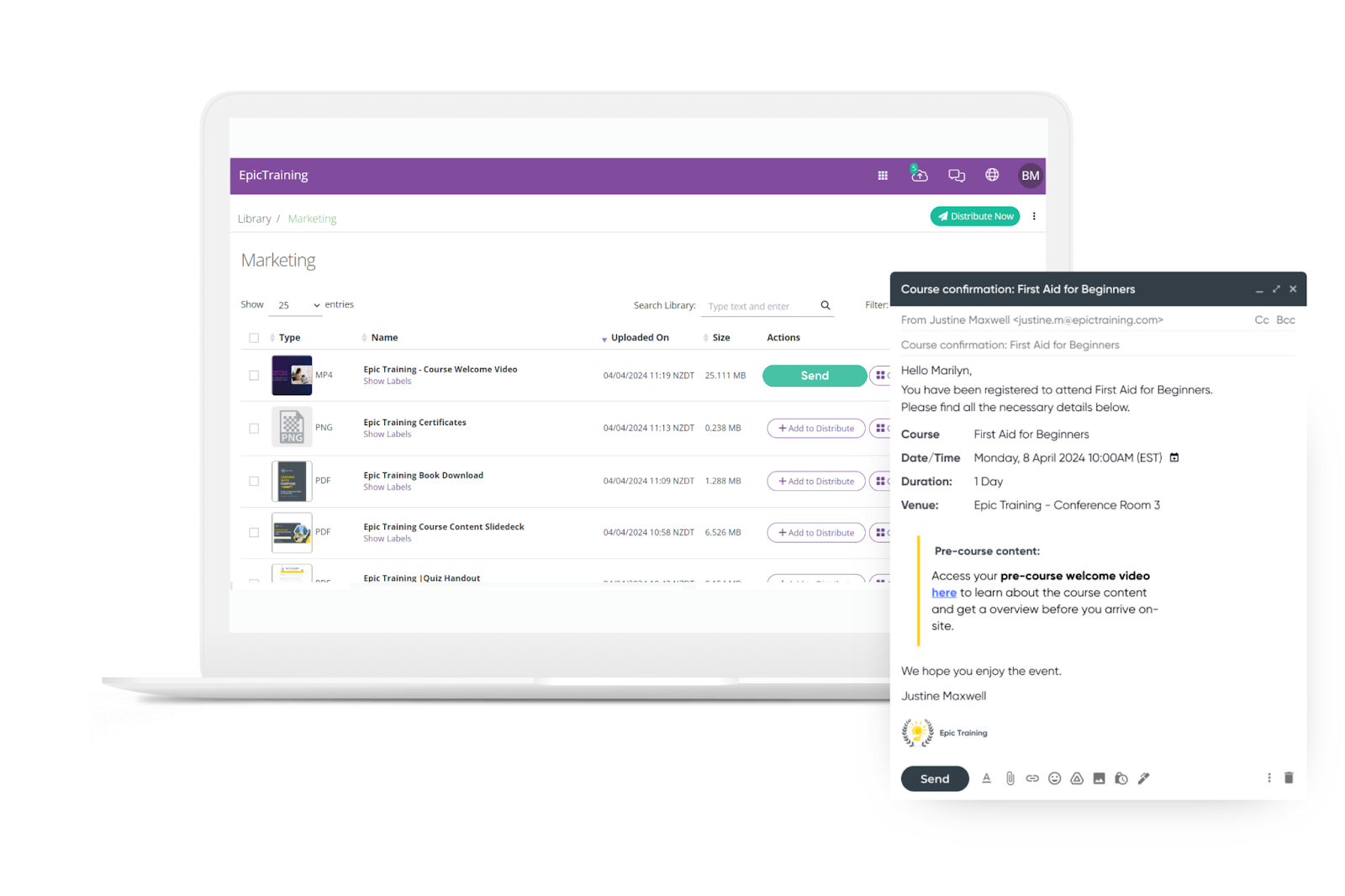This screenshot has height=896, width=1345.
Task: Open the 'here' link in the email body
Action: point(944,593)
